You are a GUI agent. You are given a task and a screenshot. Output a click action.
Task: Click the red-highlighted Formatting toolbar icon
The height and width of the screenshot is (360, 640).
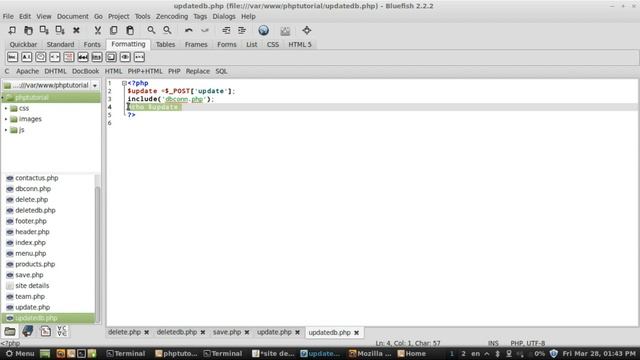[69, 57]
